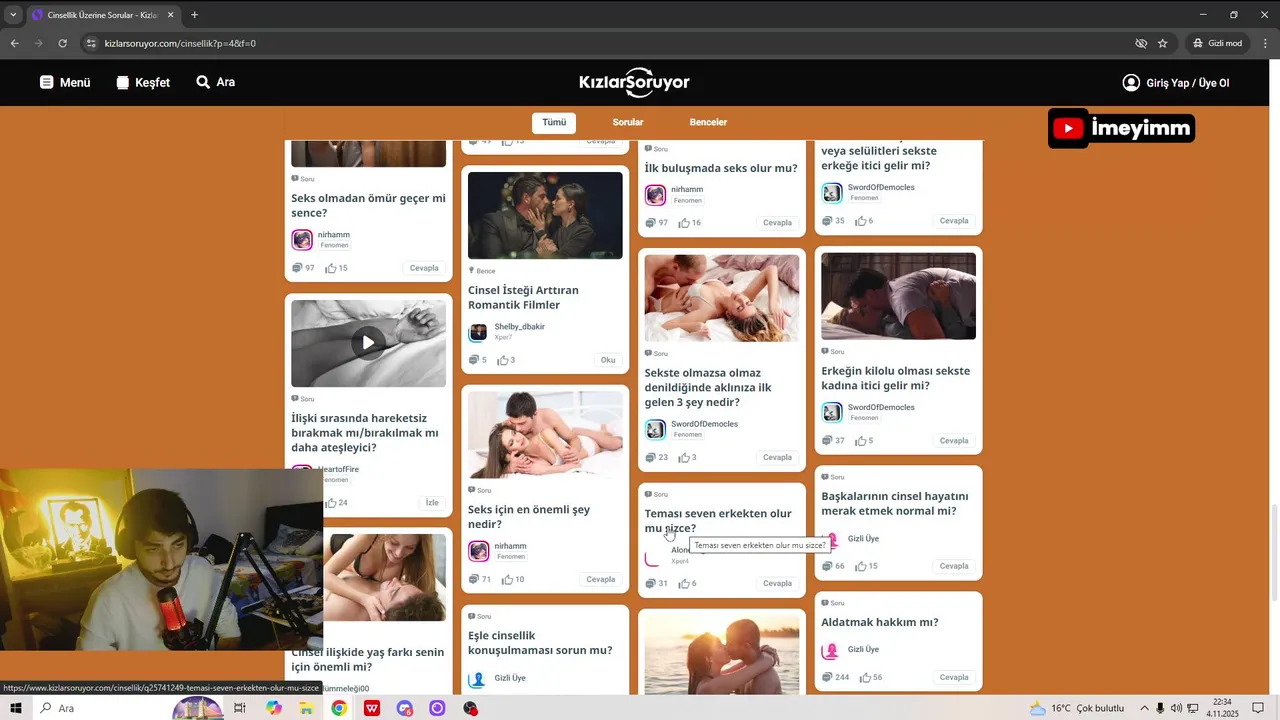Open SwordOfDemocles avatar on 'Erkeğin kilolu' card
The width and height of the screenshot is (1280, 720).
coord(832,412)
